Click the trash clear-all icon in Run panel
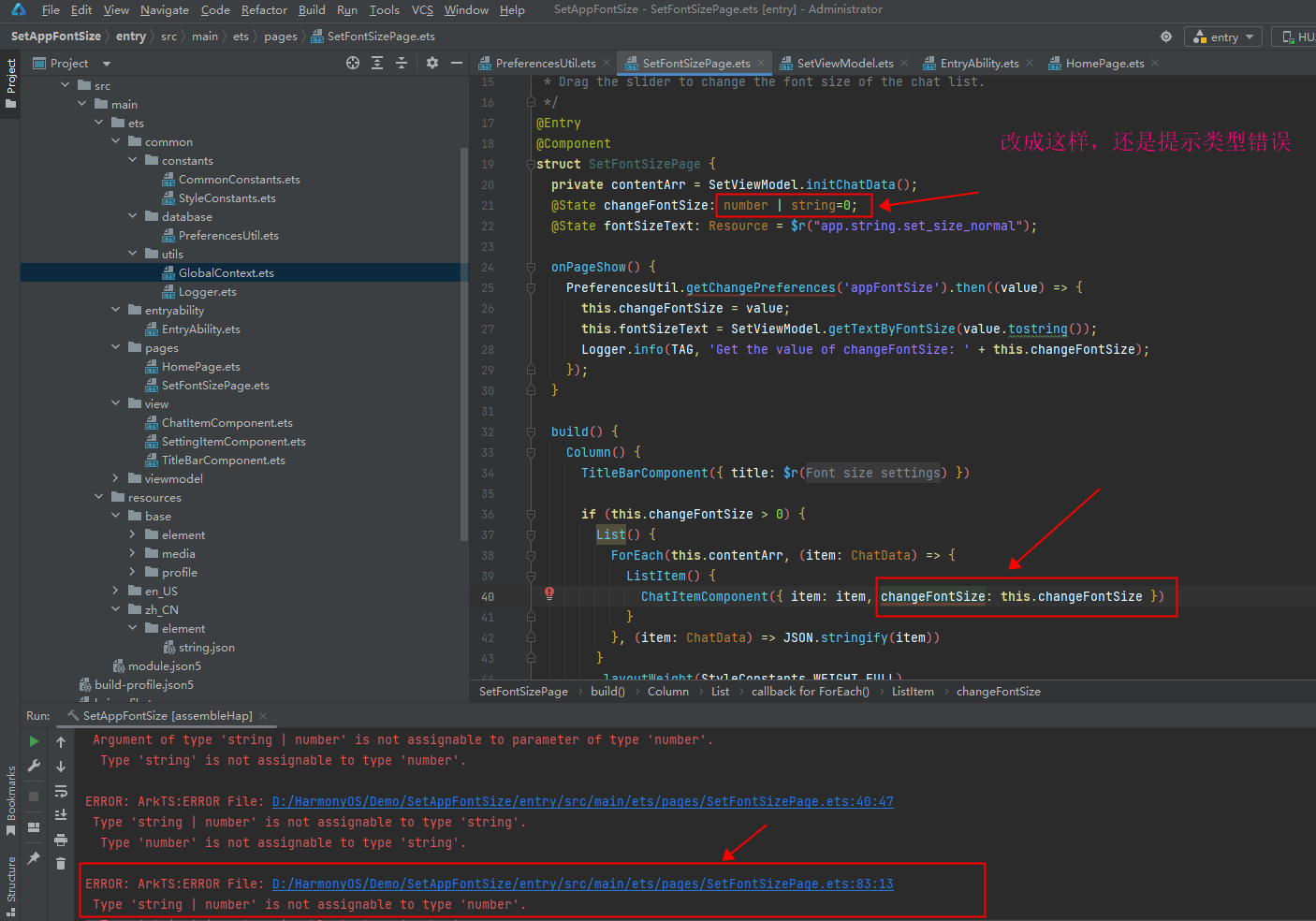The height and width of the screenshot is (921, 1316). click(x=61, y=863)
